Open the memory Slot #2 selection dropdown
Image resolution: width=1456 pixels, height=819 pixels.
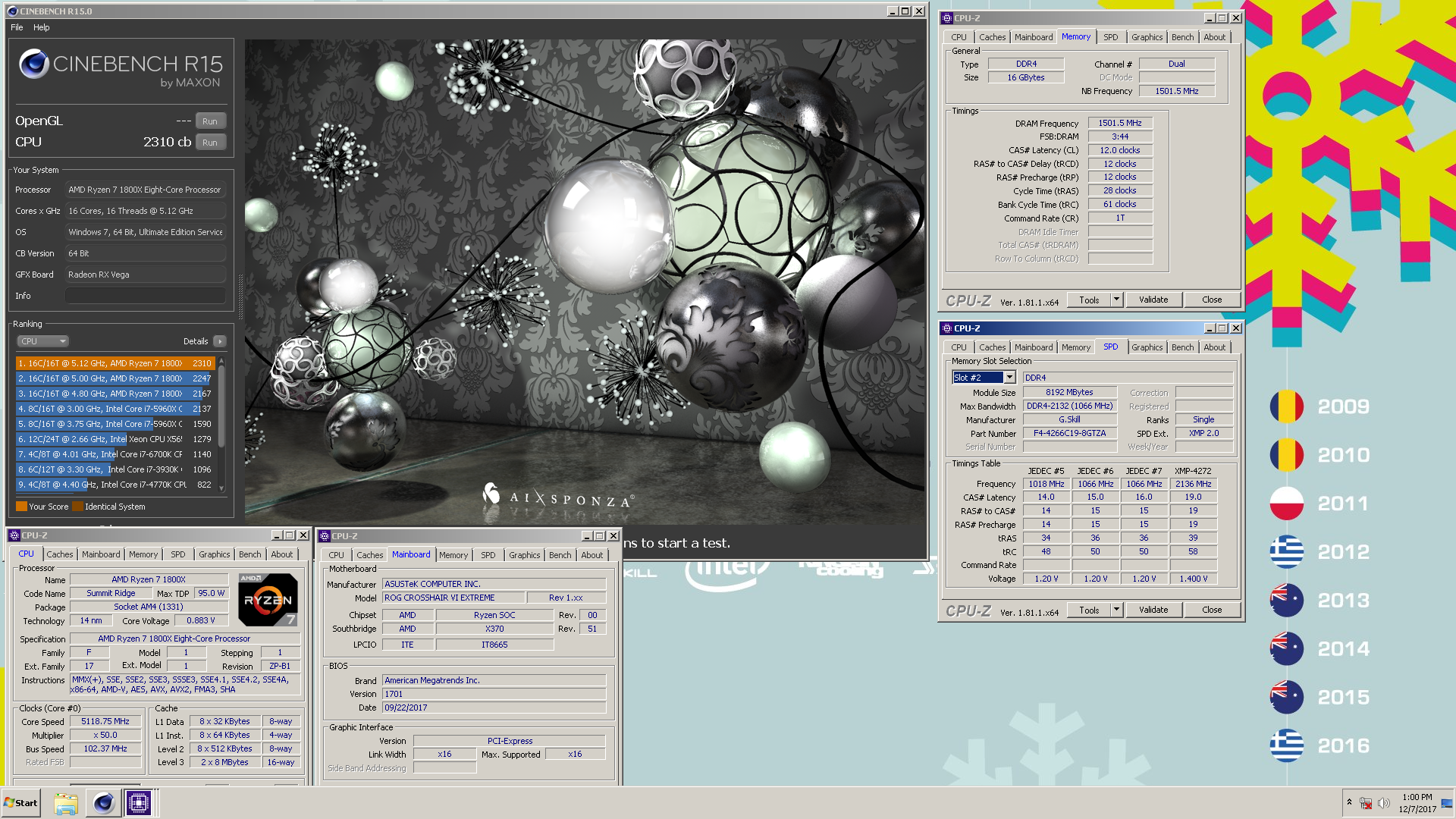coord(1009,378)
